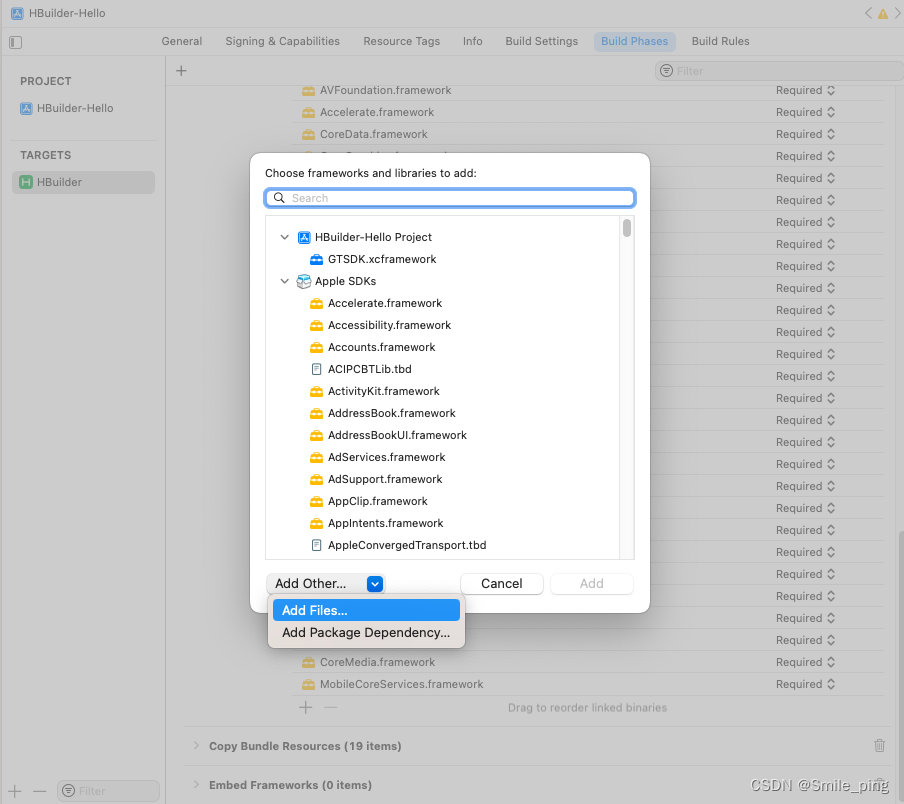This screenshot has width=904, height=804.
Task: Select Accessibility.framework in the list
Action: pos(389,325)
